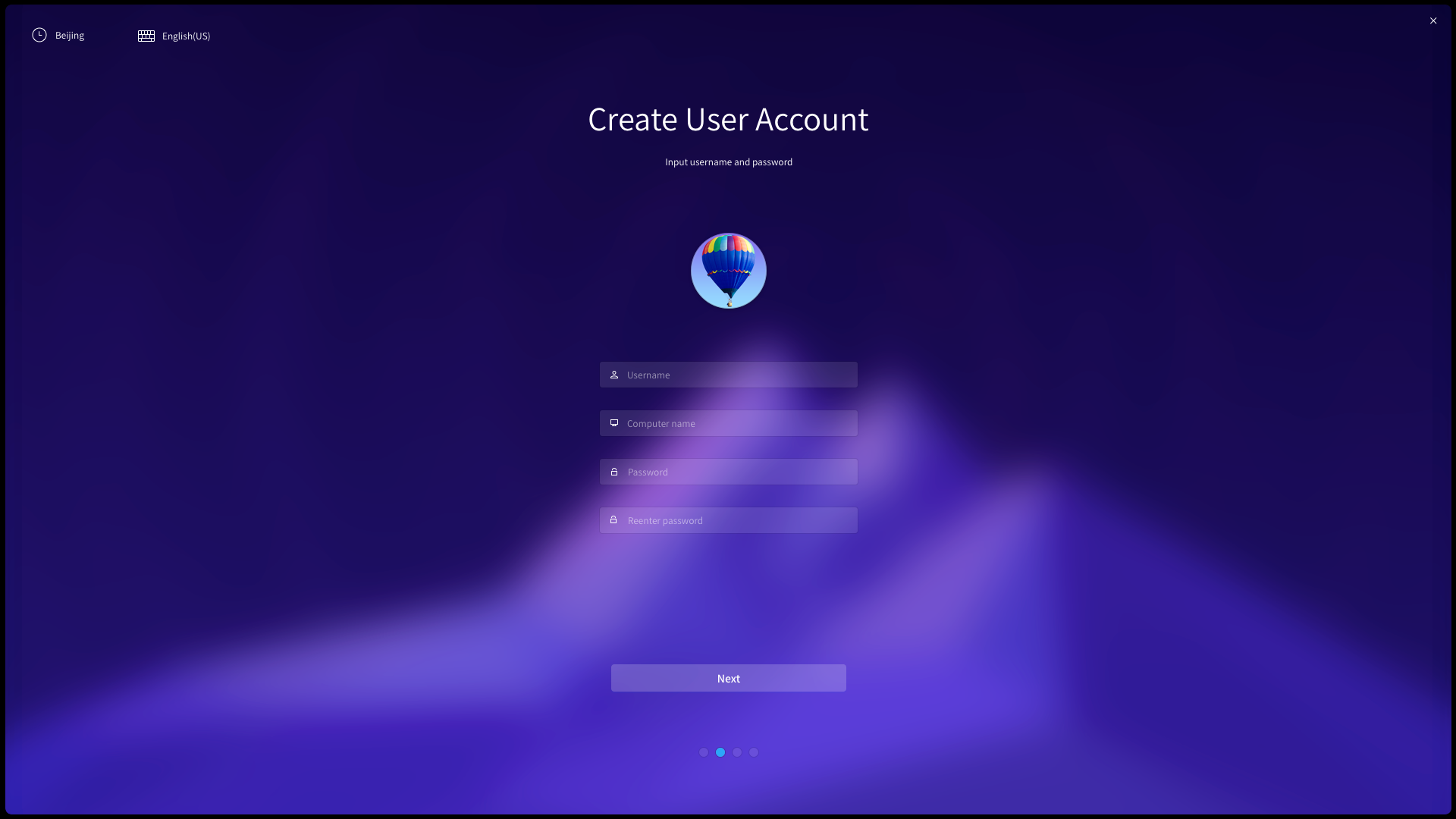This screenshot has width=1456, height=819.
Task: Click the computer name field icon
Action: (614, 423)
